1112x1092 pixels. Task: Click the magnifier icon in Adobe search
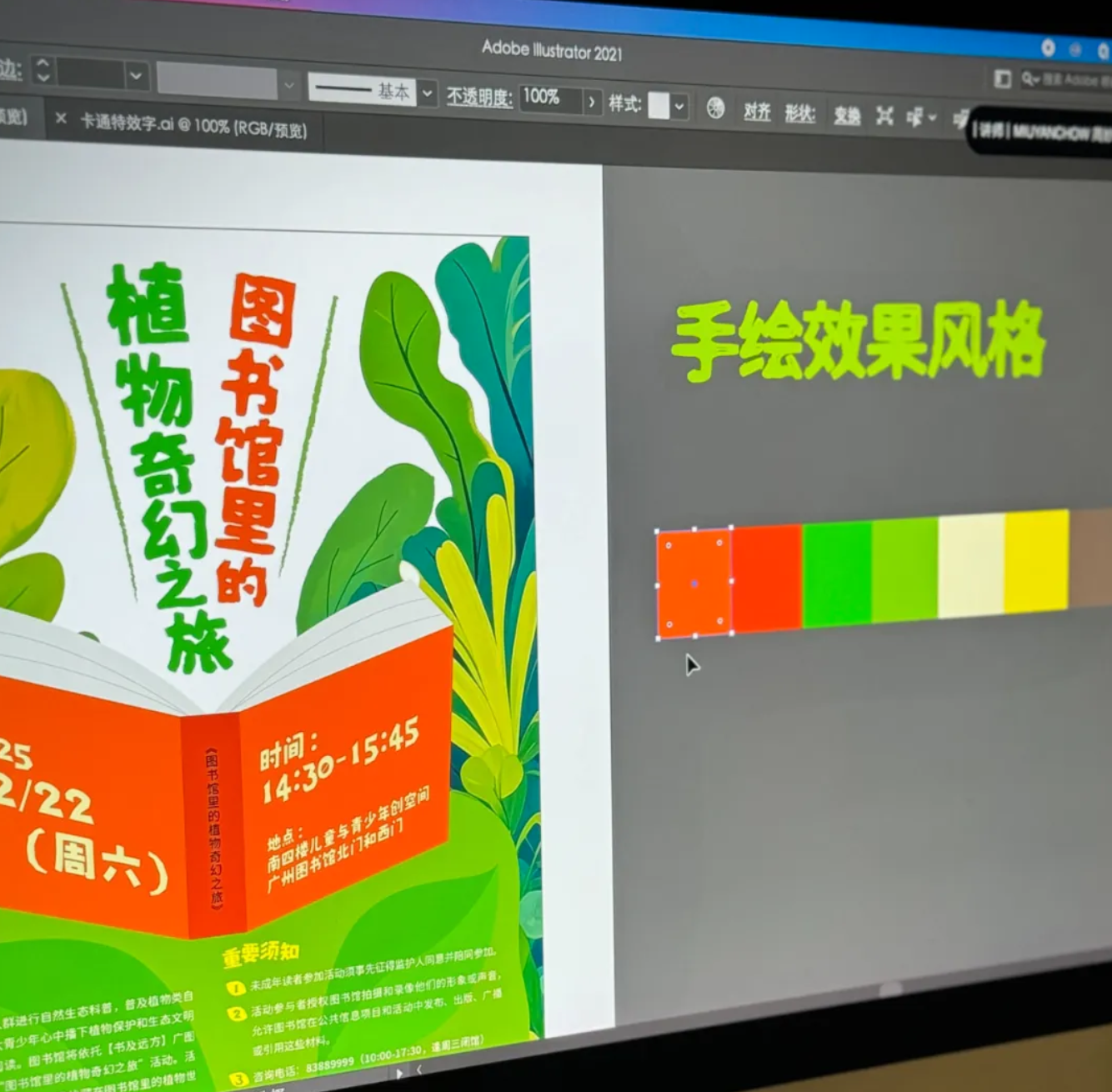coord(1030,79)
